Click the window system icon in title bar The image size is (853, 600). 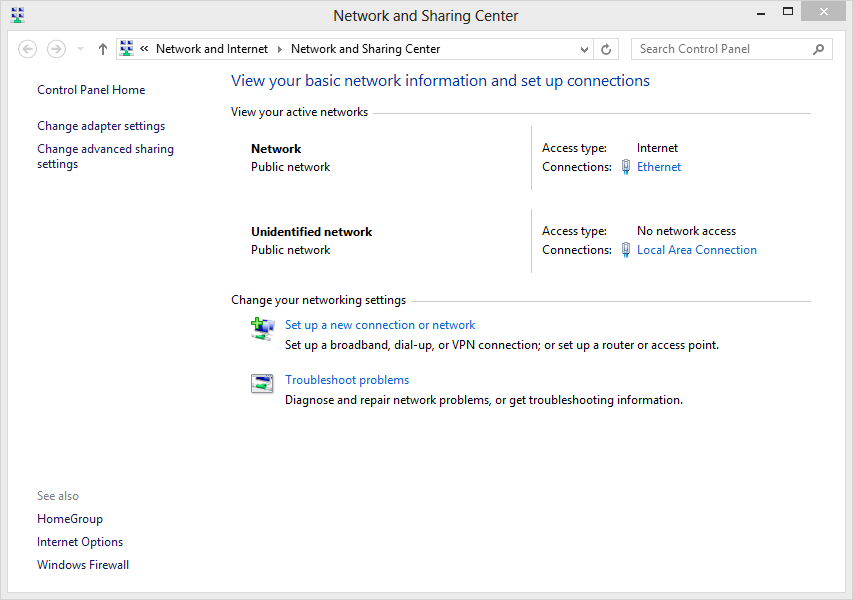click(17, 15)
